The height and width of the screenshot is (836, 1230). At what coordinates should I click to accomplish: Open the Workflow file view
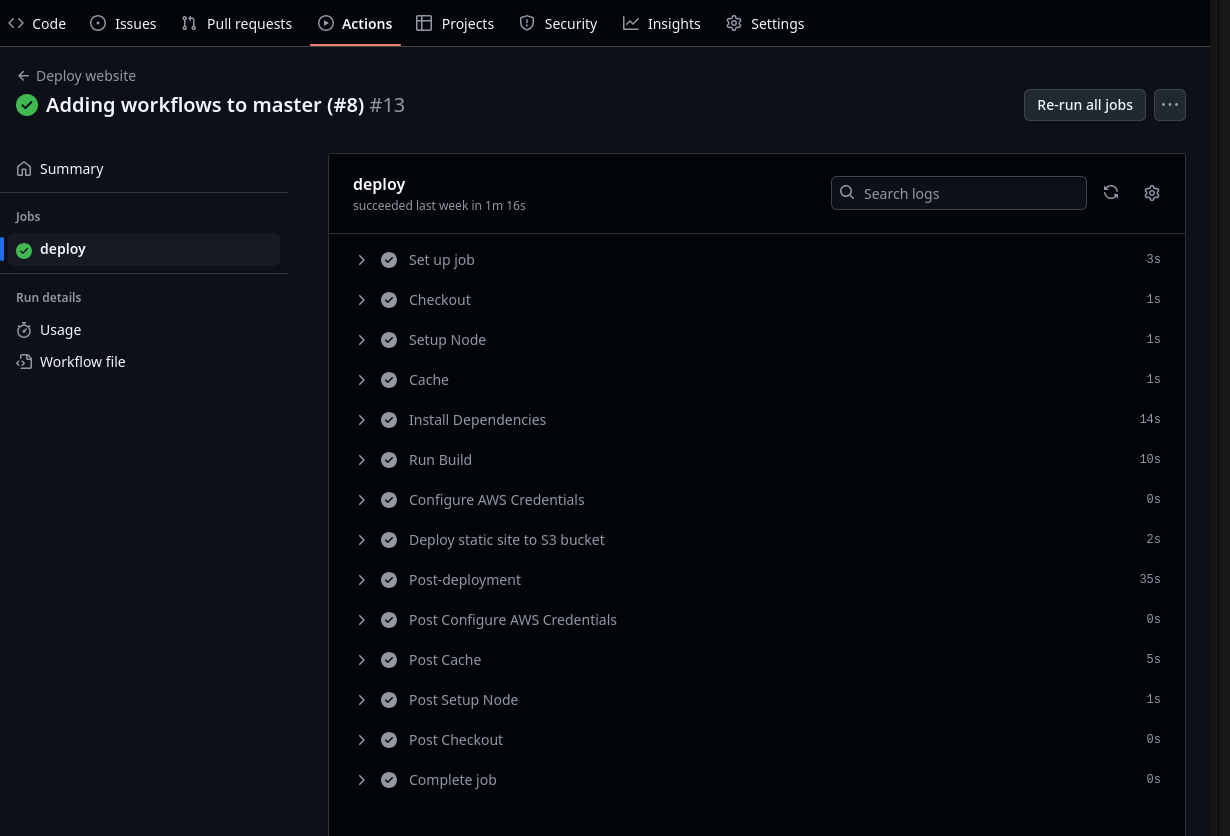coord(83,361)
